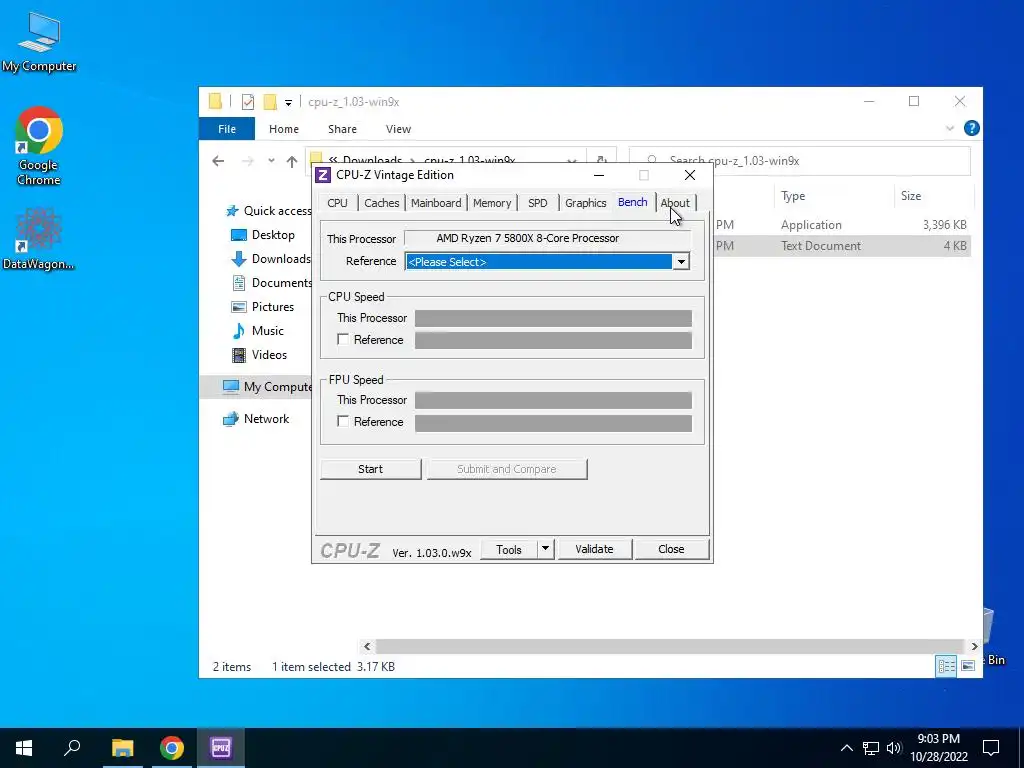Click Properties icon in Explorer quick access toolbar
Image resolution: width=1024 pixels, height=768 pixels.
tap(248, 102)
